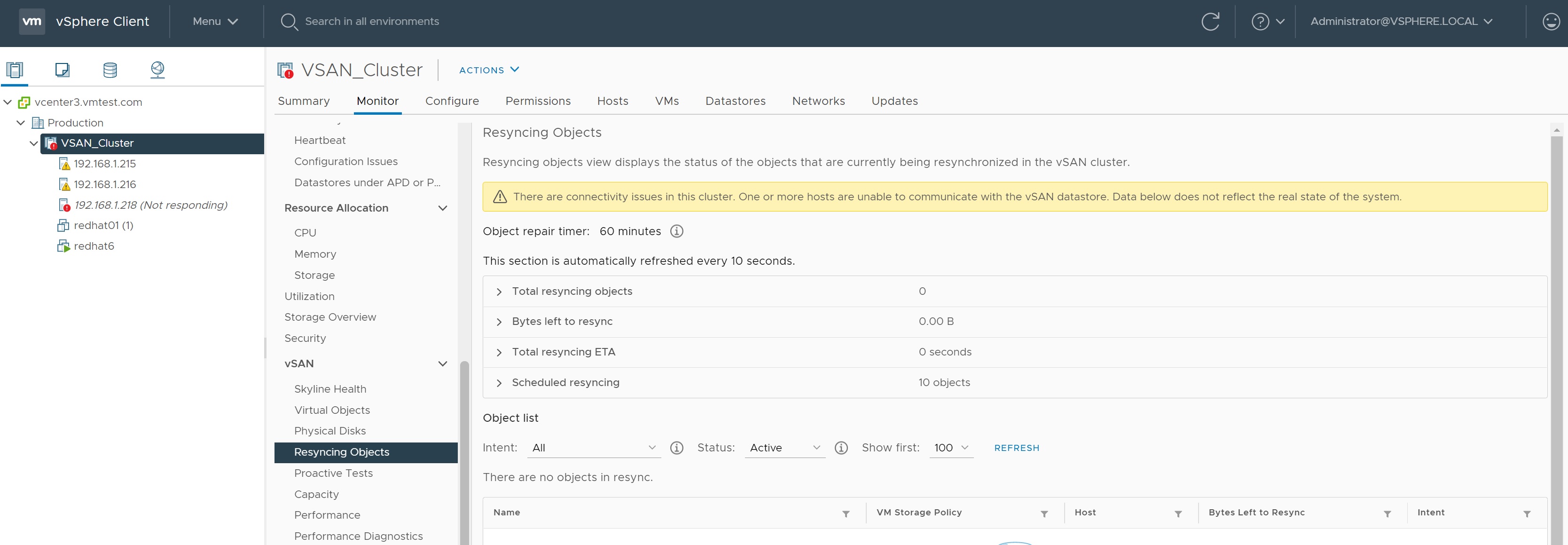Collapse the Resource Allocation section
The width and height of the screenshot is (1568, 545).
[x=442, y=208]
